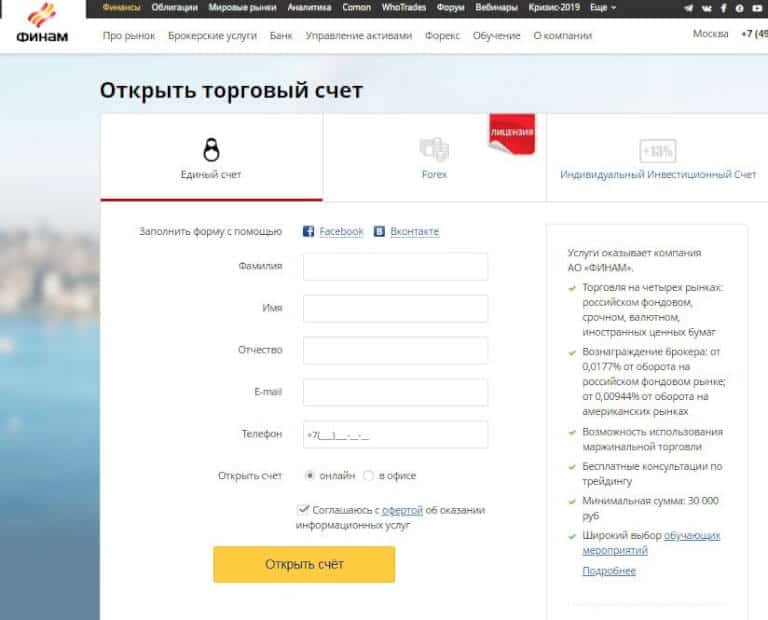
Task: Switch to the Единый счет tab
Action: click(212, 157)
